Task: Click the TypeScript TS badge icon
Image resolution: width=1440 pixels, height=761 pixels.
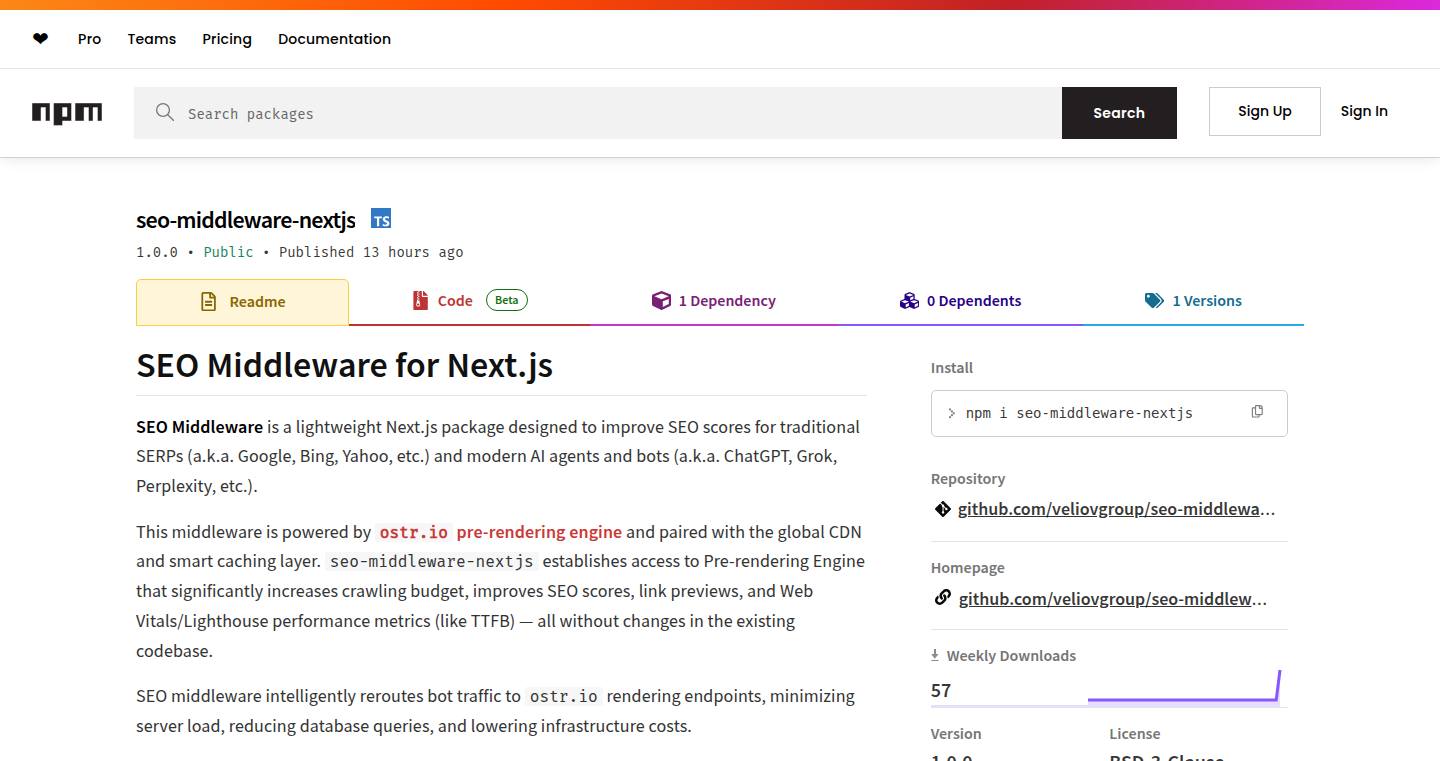Action: [x=381, y=219]
